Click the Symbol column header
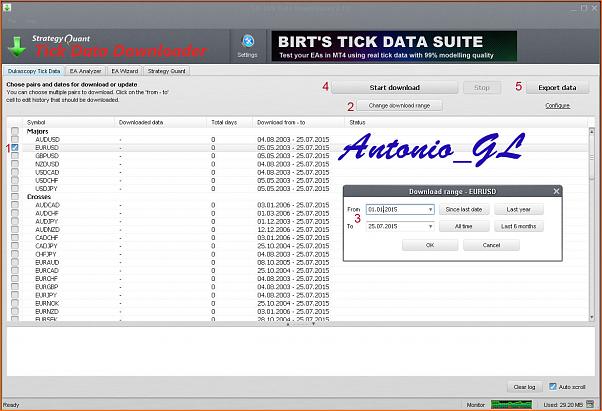Image resolution: width=602 pixels, height=411 pixels. click(x=68, y=122)
